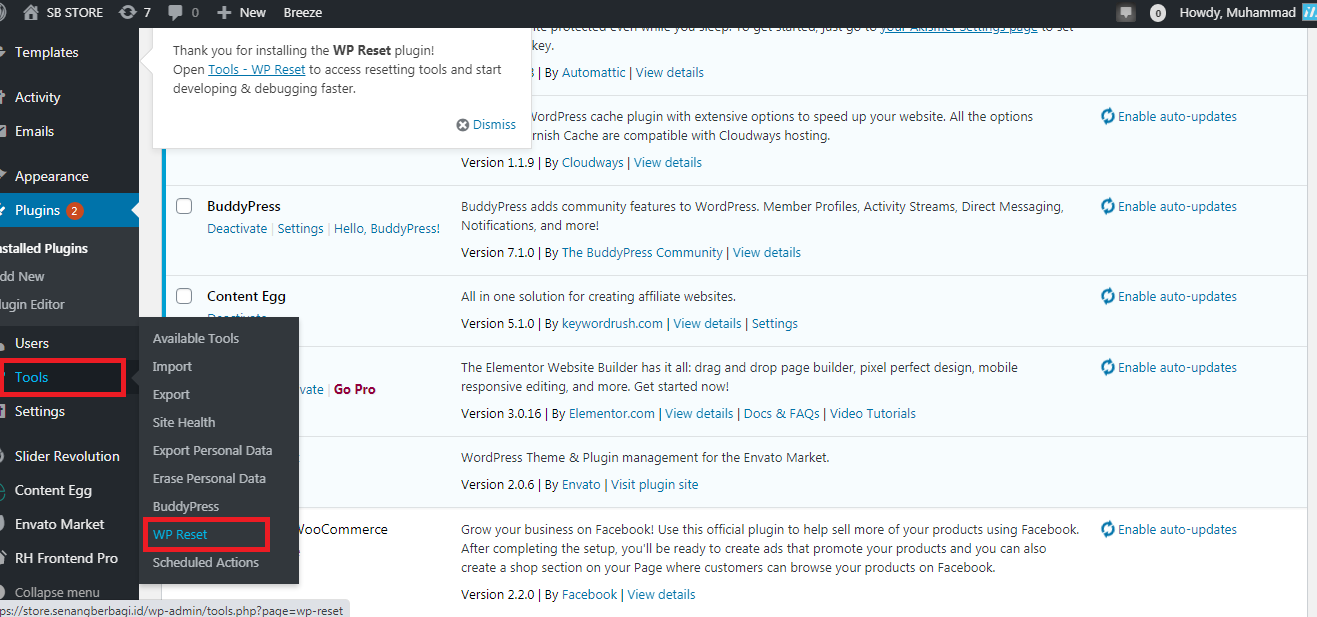
Task: View details for BuddyPress plugin
Action: point(767,252)
